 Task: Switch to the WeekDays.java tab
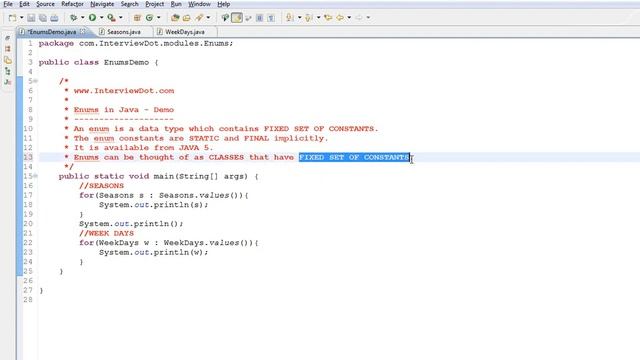click(184, 31)
